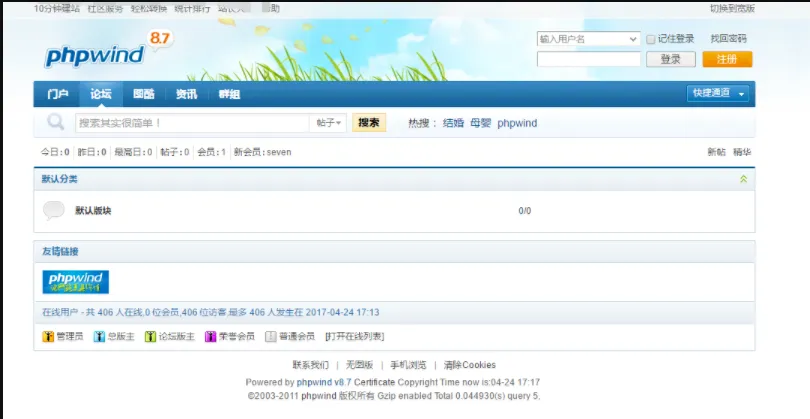Check the 记住登录 checkbox

tap(650, 39)
